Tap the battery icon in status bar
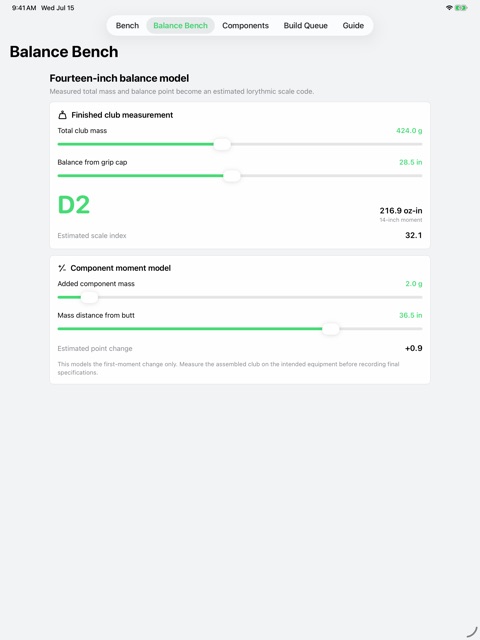480x640 pixels. click(x=461, y=8)
